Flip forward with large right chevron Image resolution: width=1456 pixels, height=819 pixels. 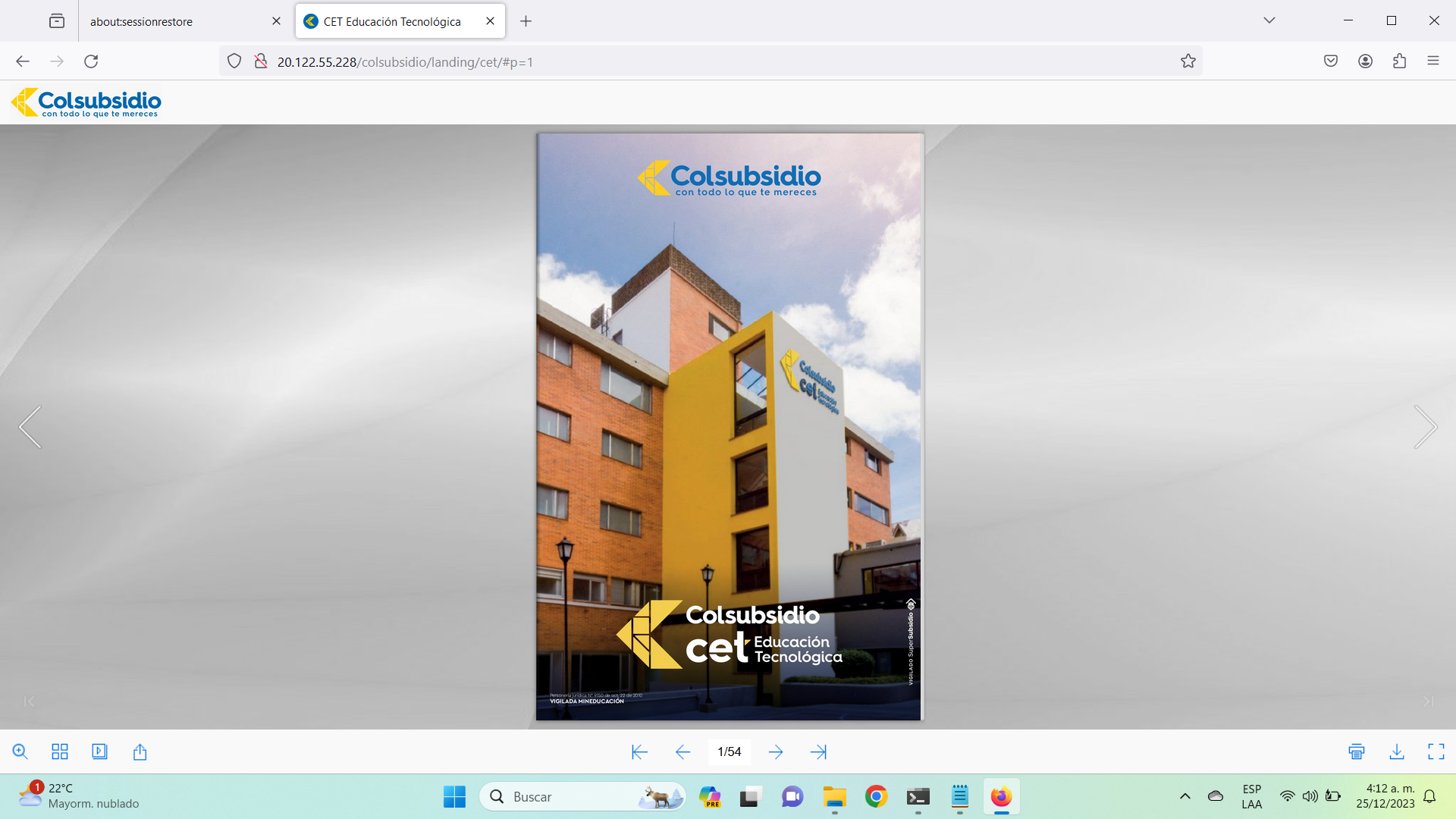[x=1425, y=427]
